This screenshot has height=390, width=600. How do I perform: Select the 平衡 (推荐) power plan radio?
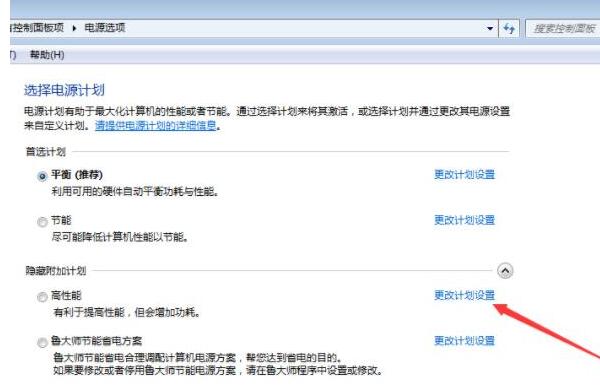tap(42, 176)
